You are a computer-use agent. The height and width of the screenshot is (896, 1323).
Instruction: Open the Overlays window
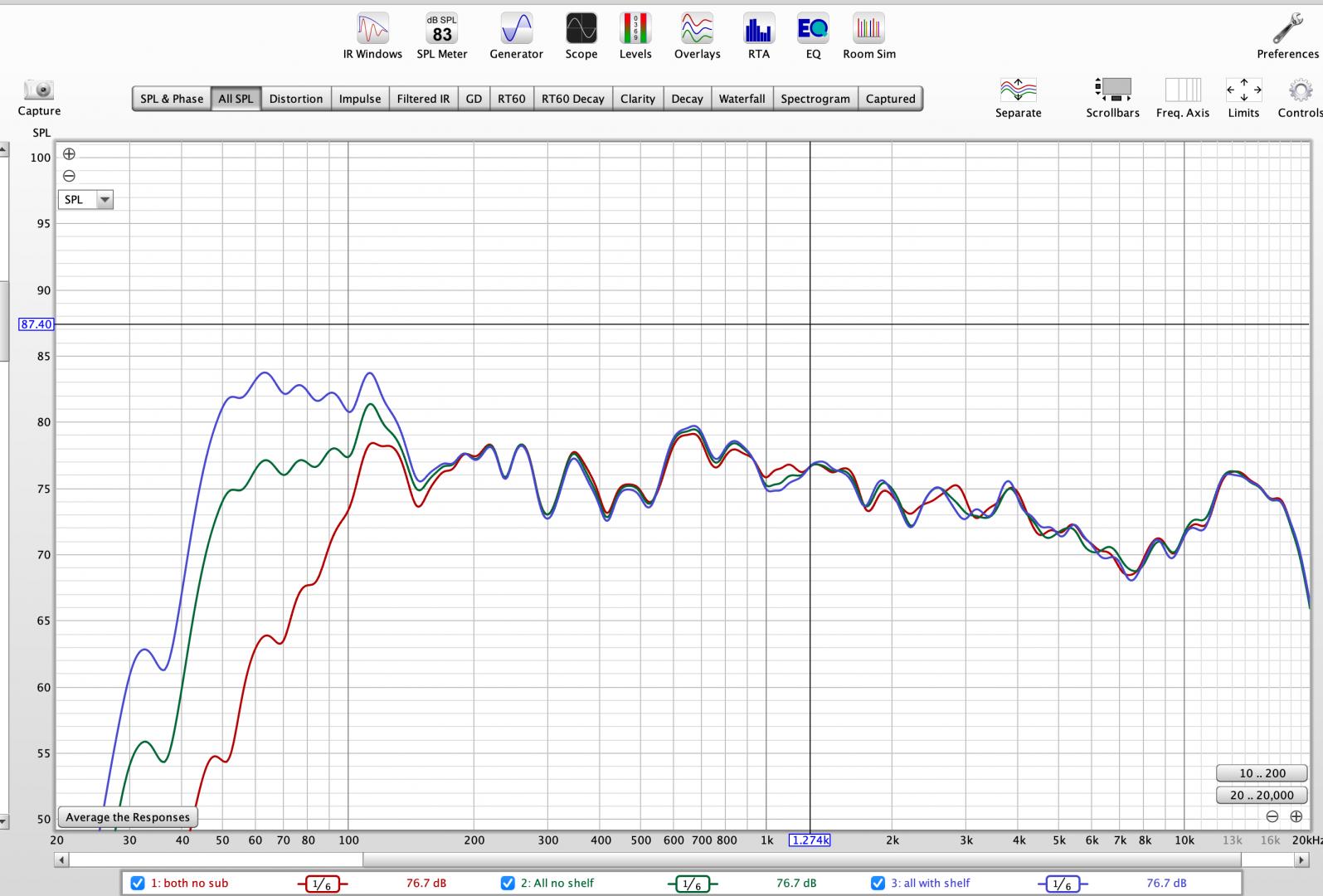[x=697, y=37]
